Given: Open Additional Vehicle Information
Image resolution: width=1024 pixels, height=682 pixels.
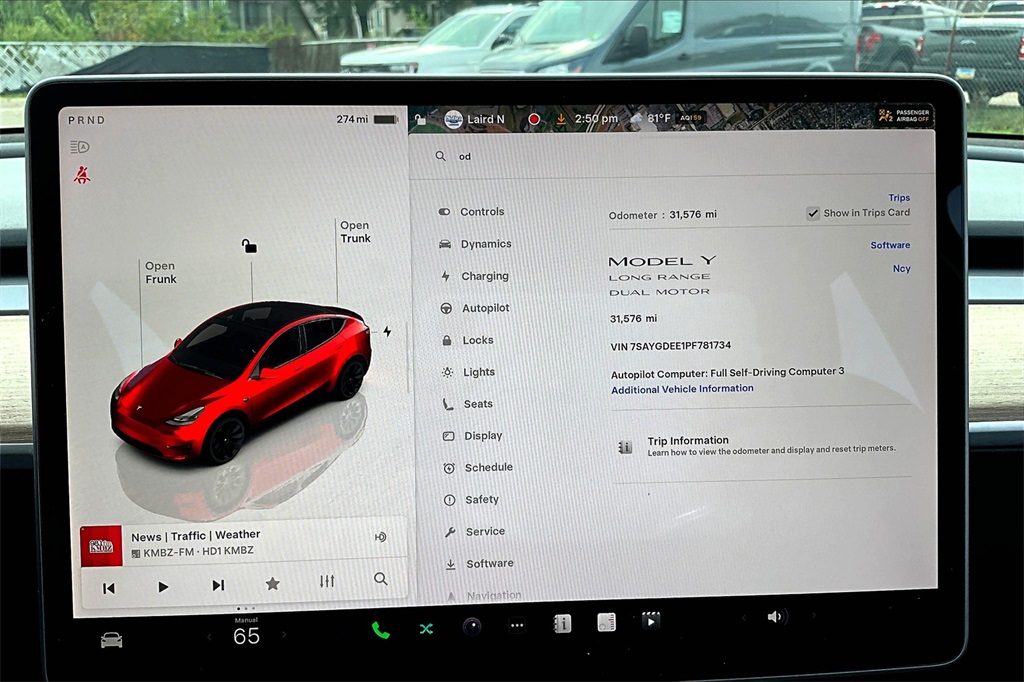Looking at the screenshot, I should (682, 389).
